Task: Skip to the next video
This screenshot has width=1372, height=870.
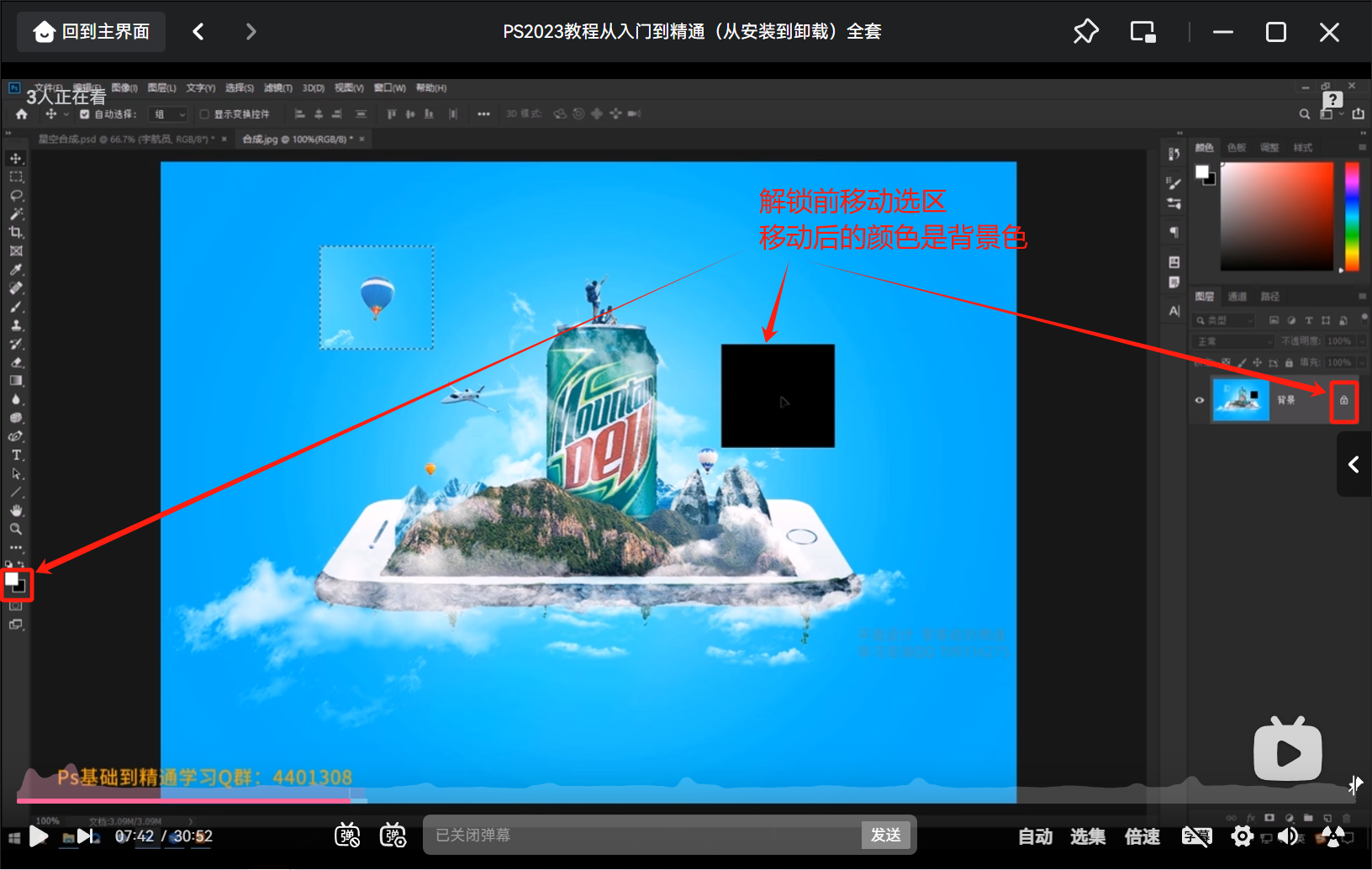Action: tap(87, 836)
